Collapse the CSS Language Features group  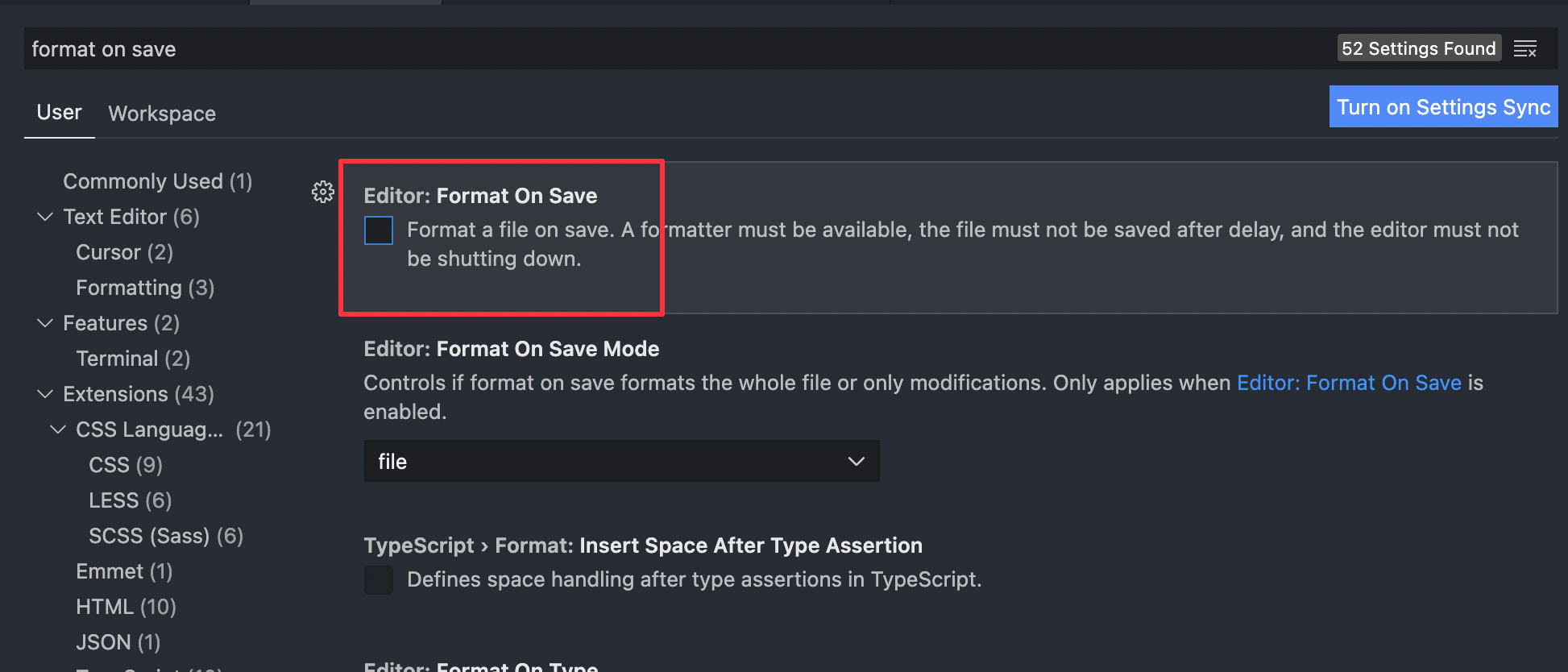click(x=57, y=429)
